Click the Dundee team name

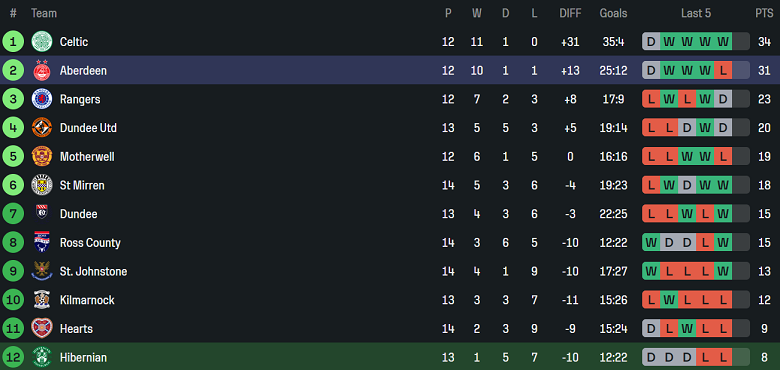coord(79,214)
